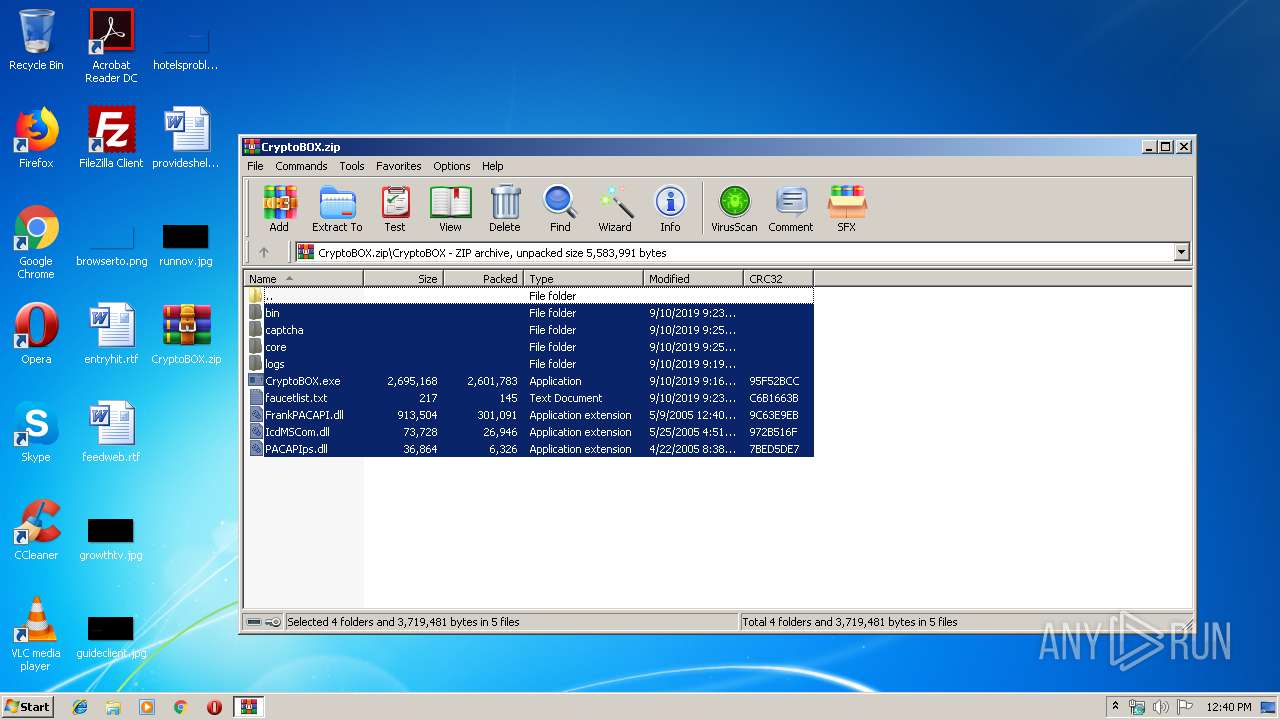Open the Options menu
The height and width of the screenshot is (720, 1280).
click(451, 166)
